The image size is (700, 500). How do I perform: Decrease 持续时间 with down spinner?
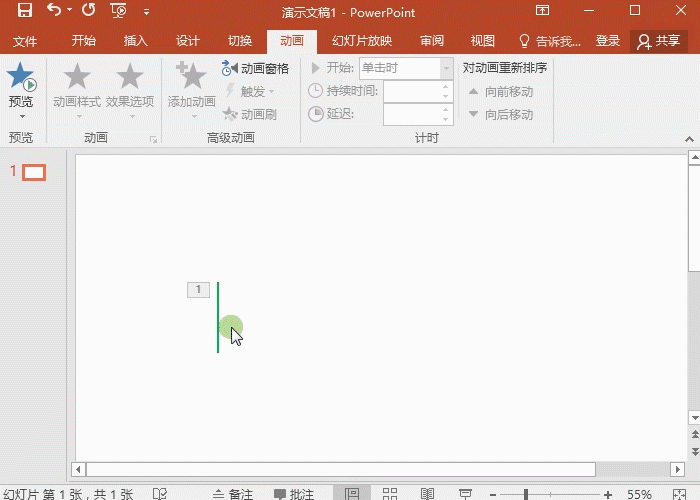pyautogui.click(x=446, y=96)
